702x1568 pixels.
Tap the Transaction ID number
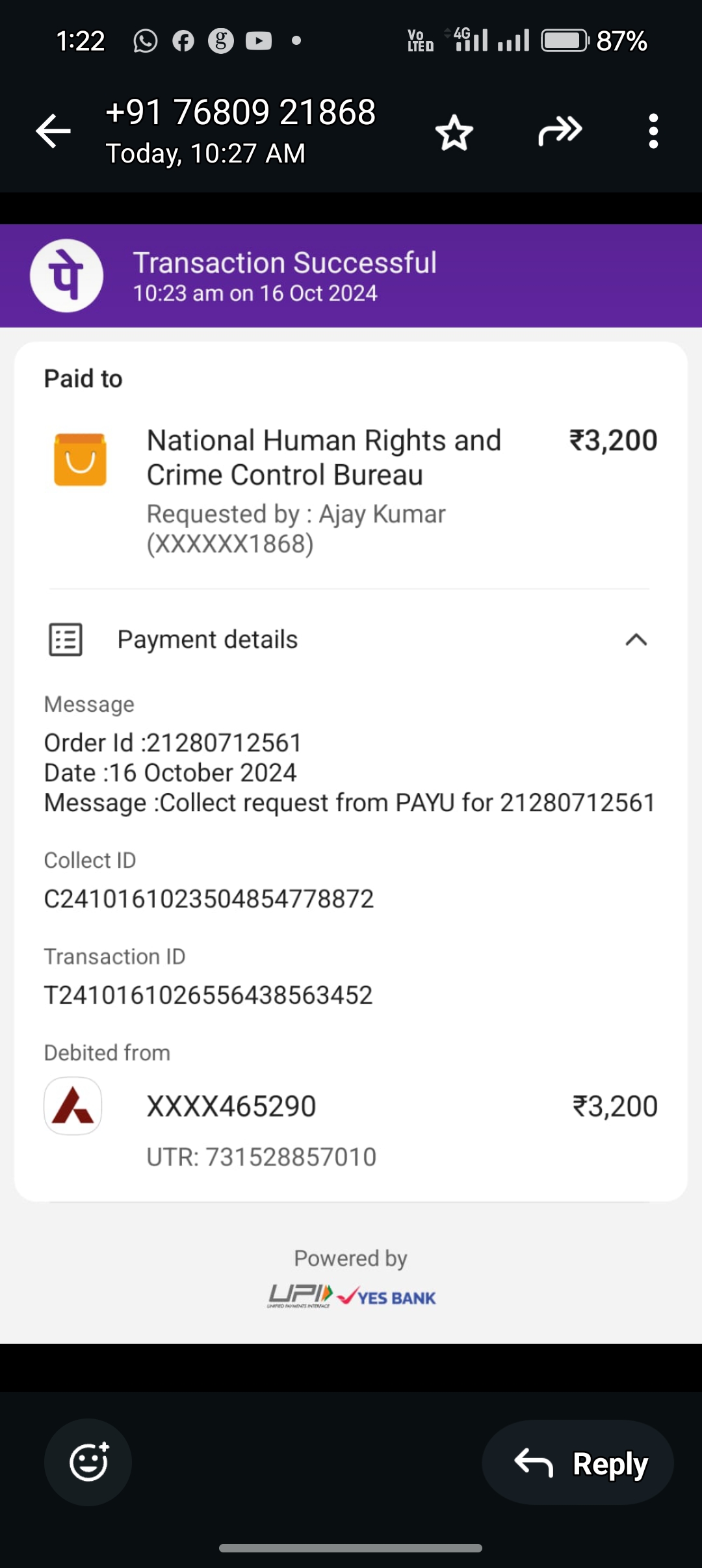pos(208,995)
